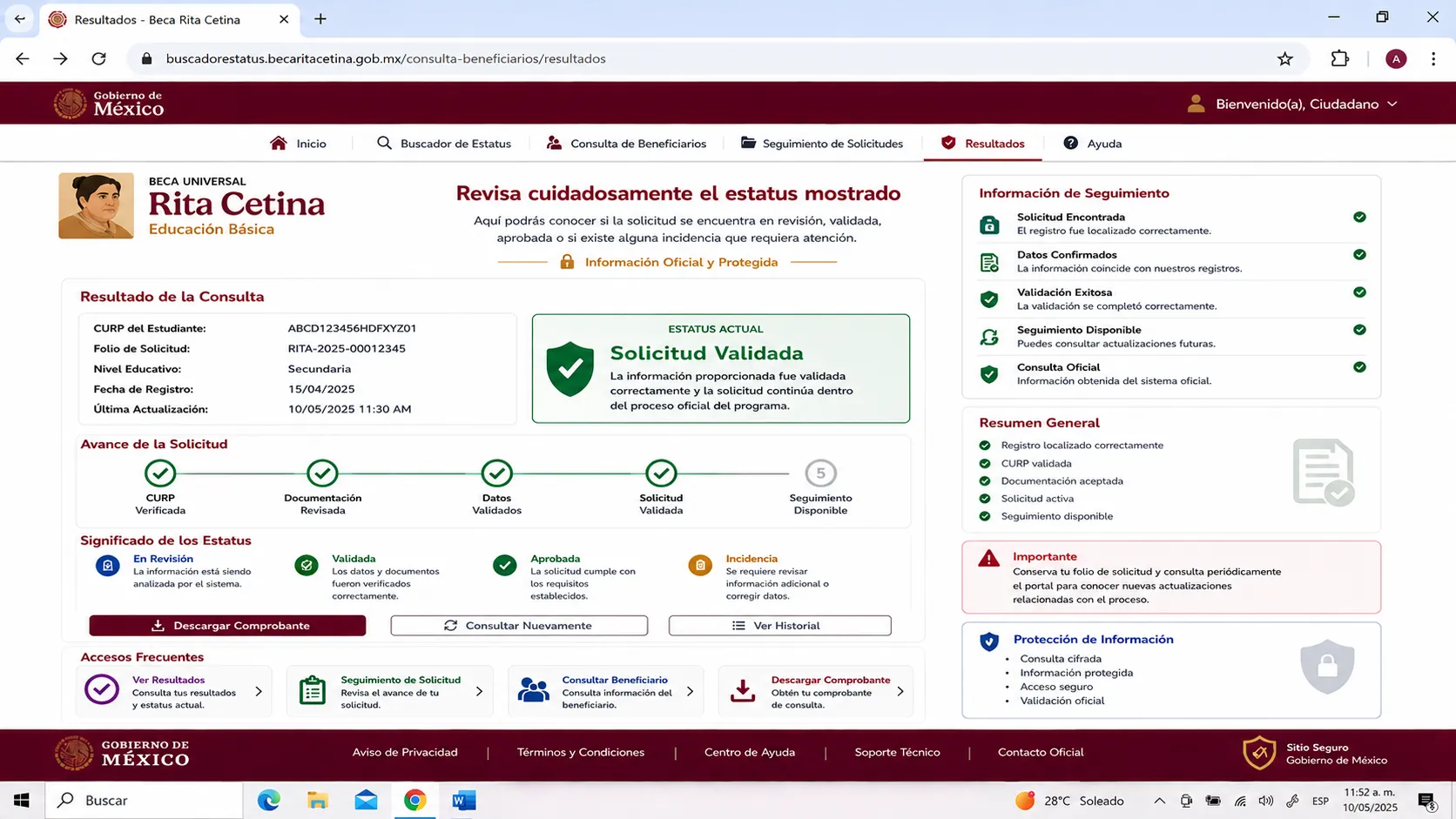Click chevron on Seguimiento de Solicitud card
Image resolution: width=1456 pixels, height=819 pixels.
click(479, 691)
